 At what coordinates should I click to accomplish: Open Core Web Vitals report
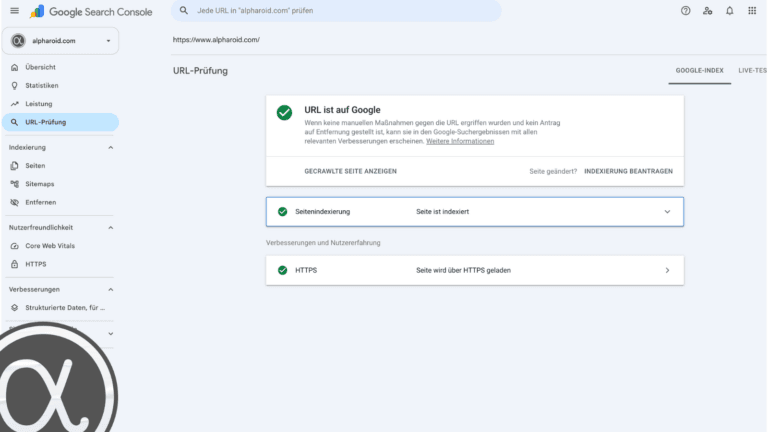60,246
